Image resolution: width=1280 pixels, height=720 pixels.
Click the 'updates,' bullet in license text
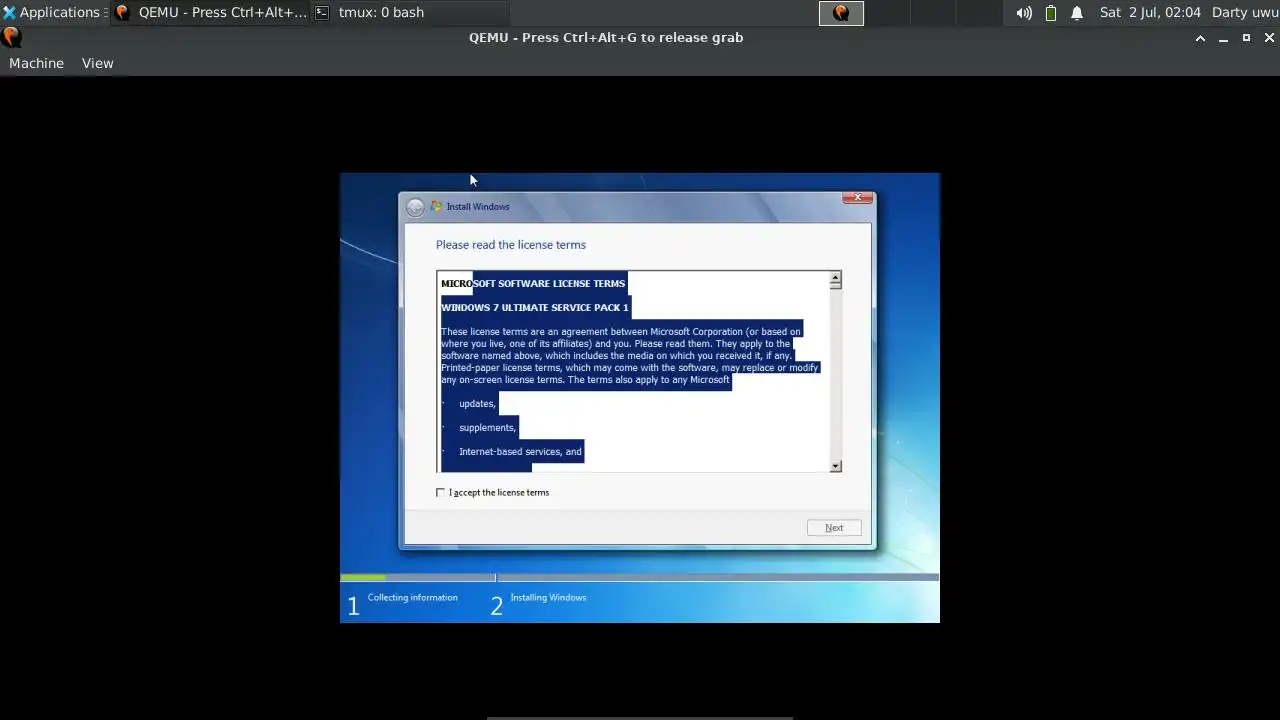point(477,403)
